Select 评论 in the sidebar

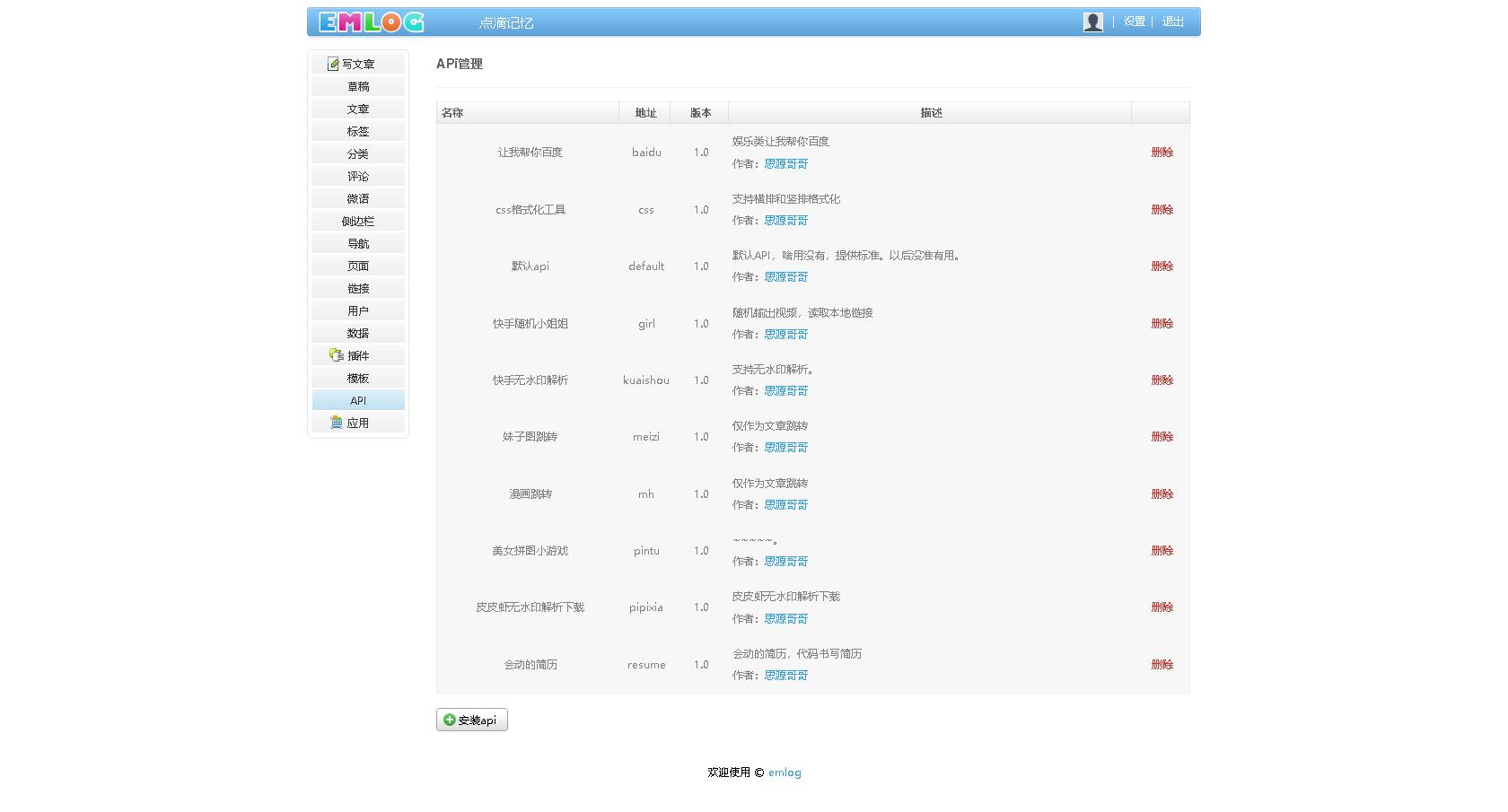[x=357, y=176]
